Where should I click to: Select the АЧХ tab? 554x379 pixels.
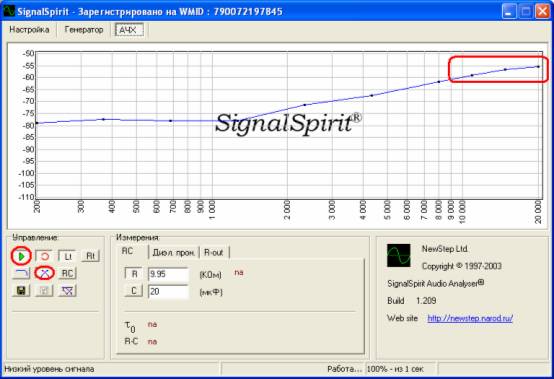(129, 30)
